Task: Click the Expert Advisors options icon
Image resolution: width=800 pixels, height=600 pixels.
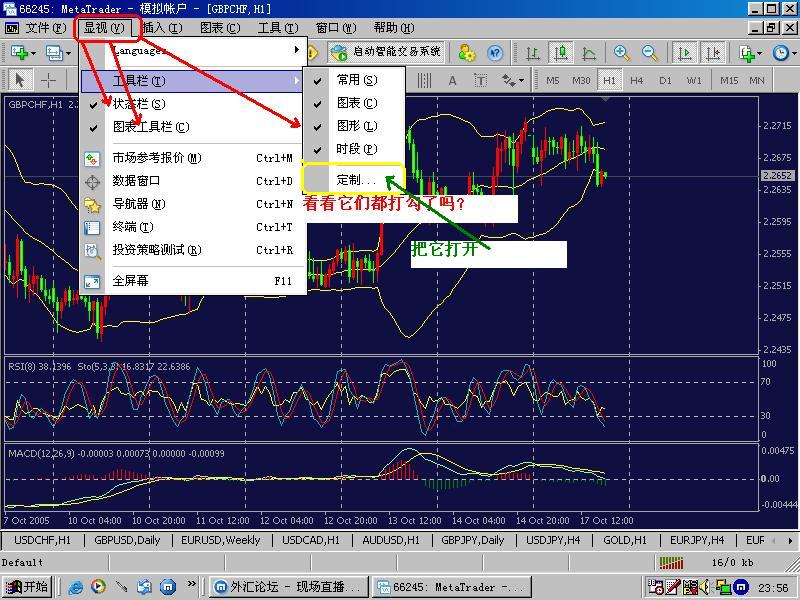Action: pos(466,53)
